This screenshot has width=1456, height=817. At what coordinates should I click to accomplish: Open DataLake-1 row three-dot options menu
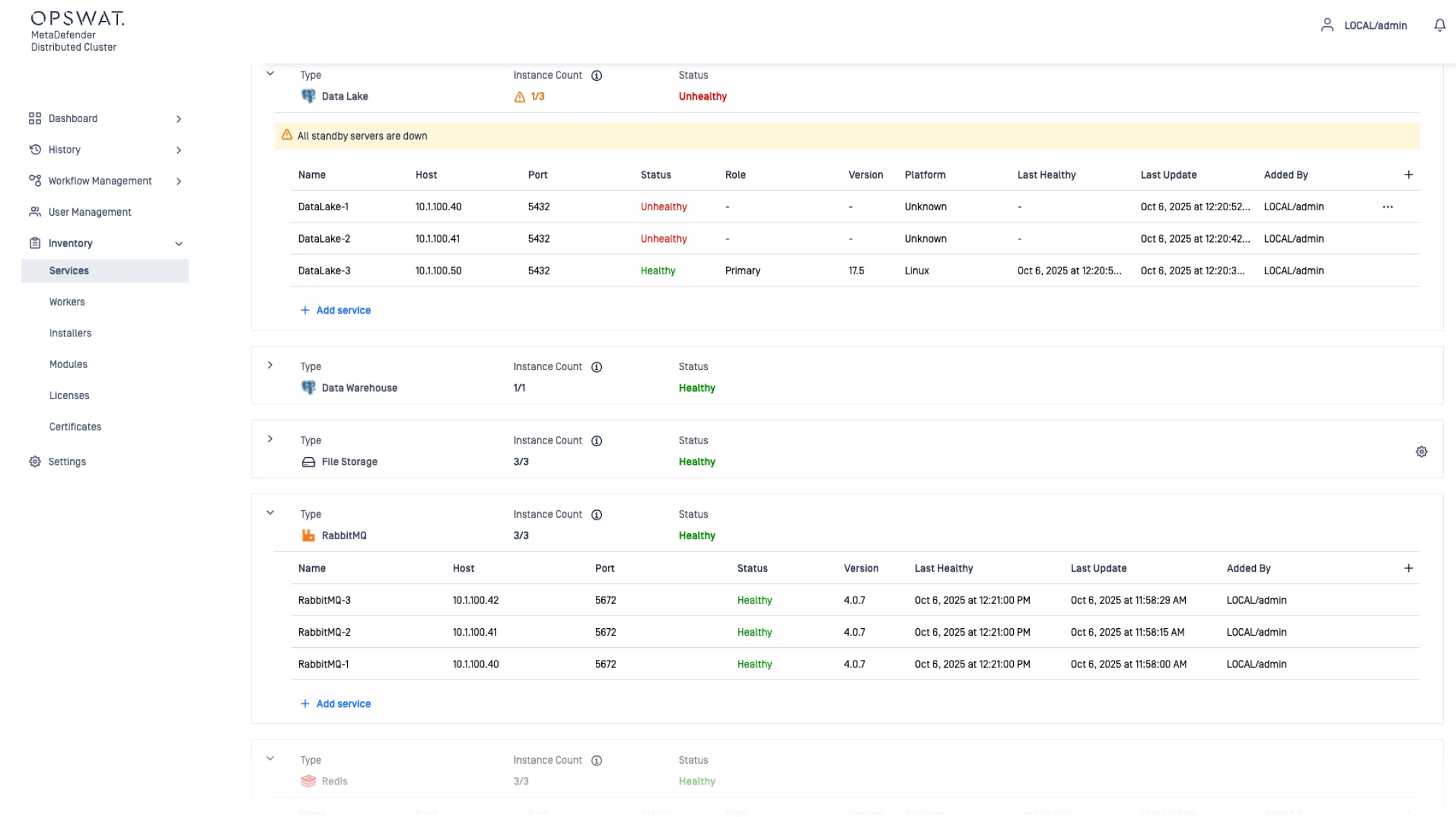(x=1387, y=207)
